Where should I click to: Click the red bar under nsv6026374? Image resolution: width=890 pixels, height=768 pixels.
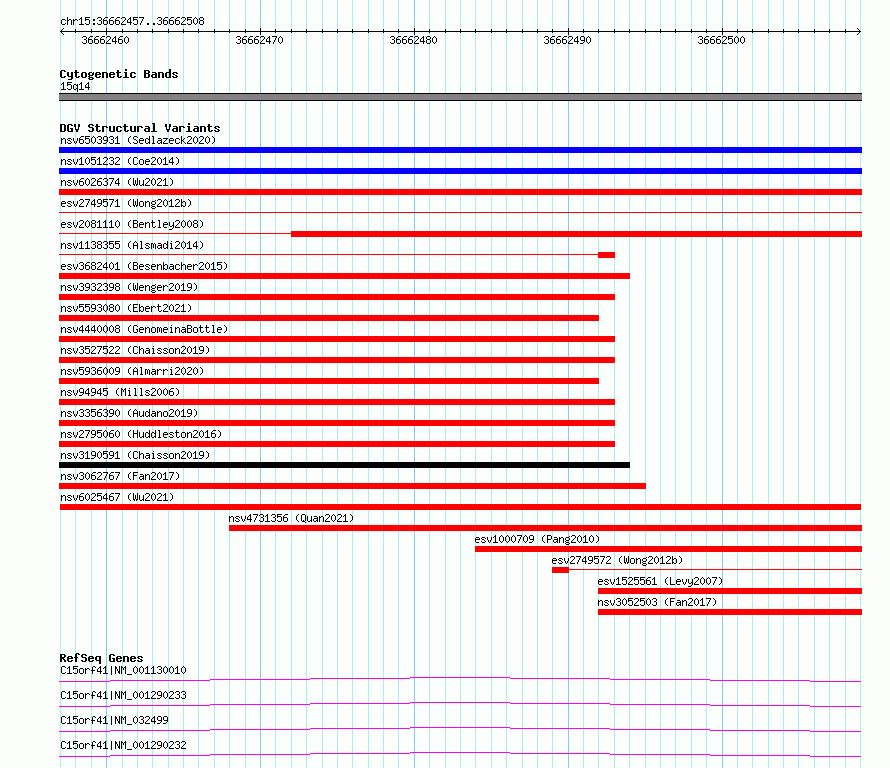pos(460,192)
